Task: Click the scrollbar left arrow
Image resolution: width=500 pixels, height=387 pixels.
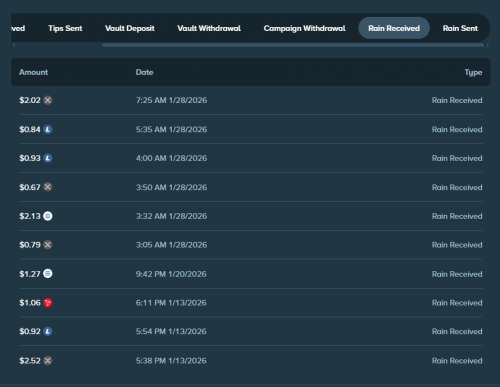Action: (14, 45)
